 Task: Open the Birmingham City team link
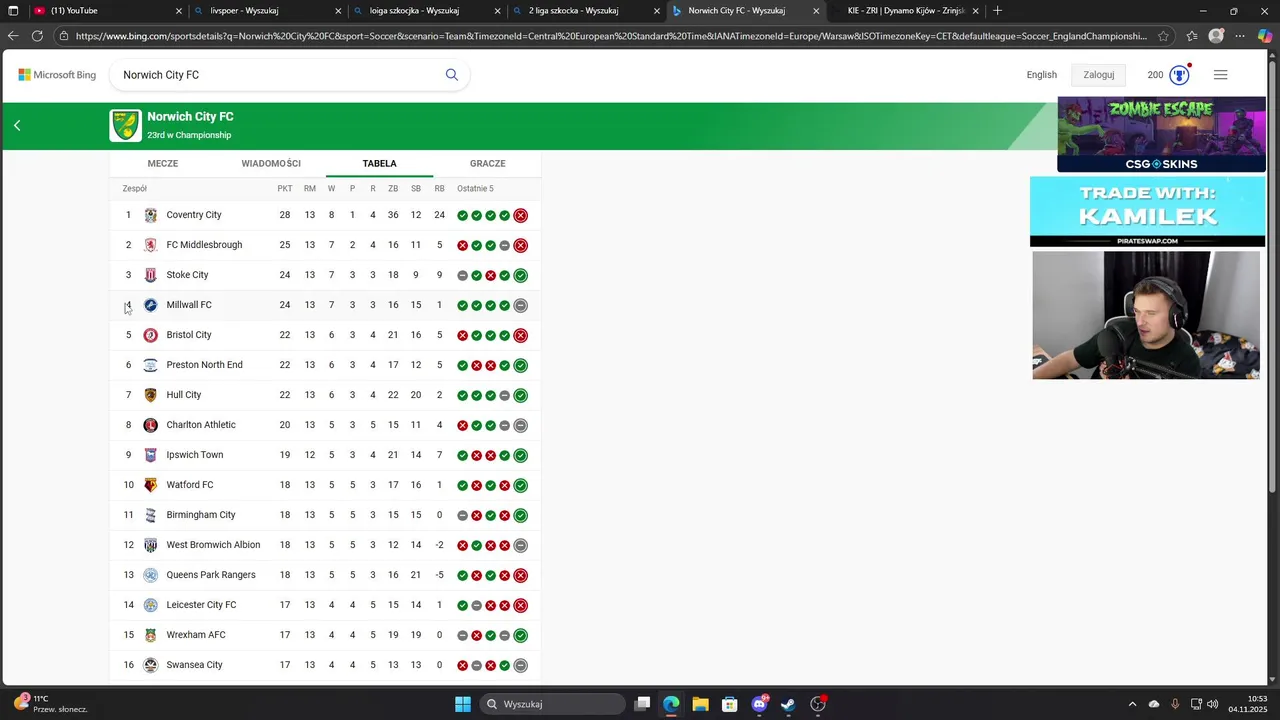(201, 515)
